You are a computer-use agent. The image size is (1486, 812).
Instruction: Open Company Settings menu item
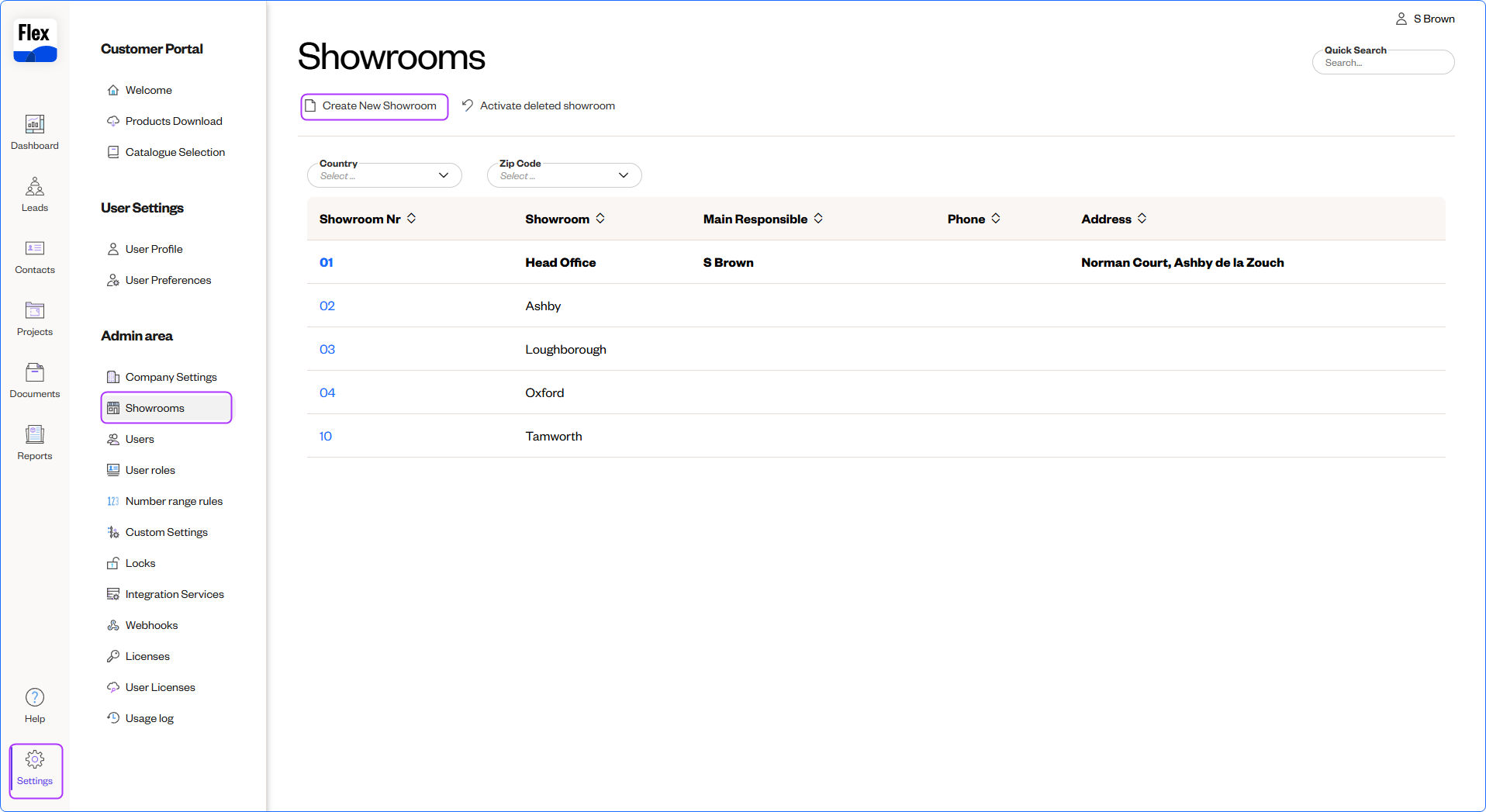[x=171, y=377]
